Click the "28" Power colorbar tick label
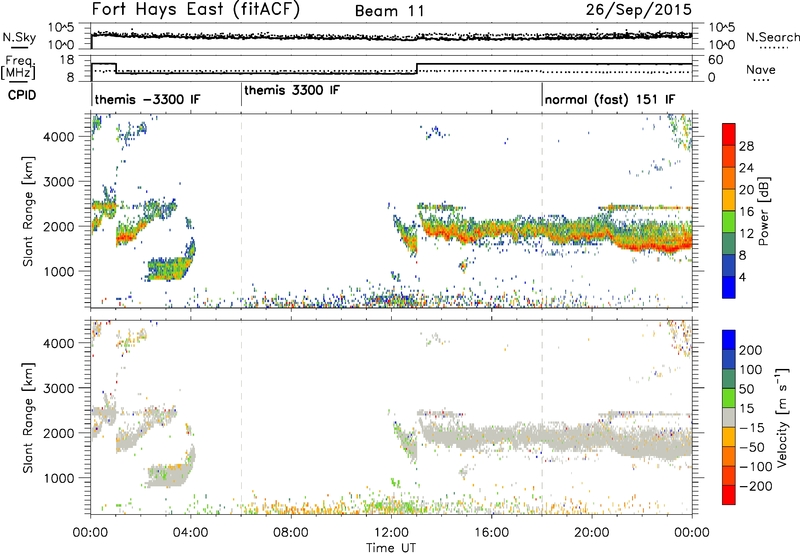Screen dimensions: 800x554 coord(746,146)
